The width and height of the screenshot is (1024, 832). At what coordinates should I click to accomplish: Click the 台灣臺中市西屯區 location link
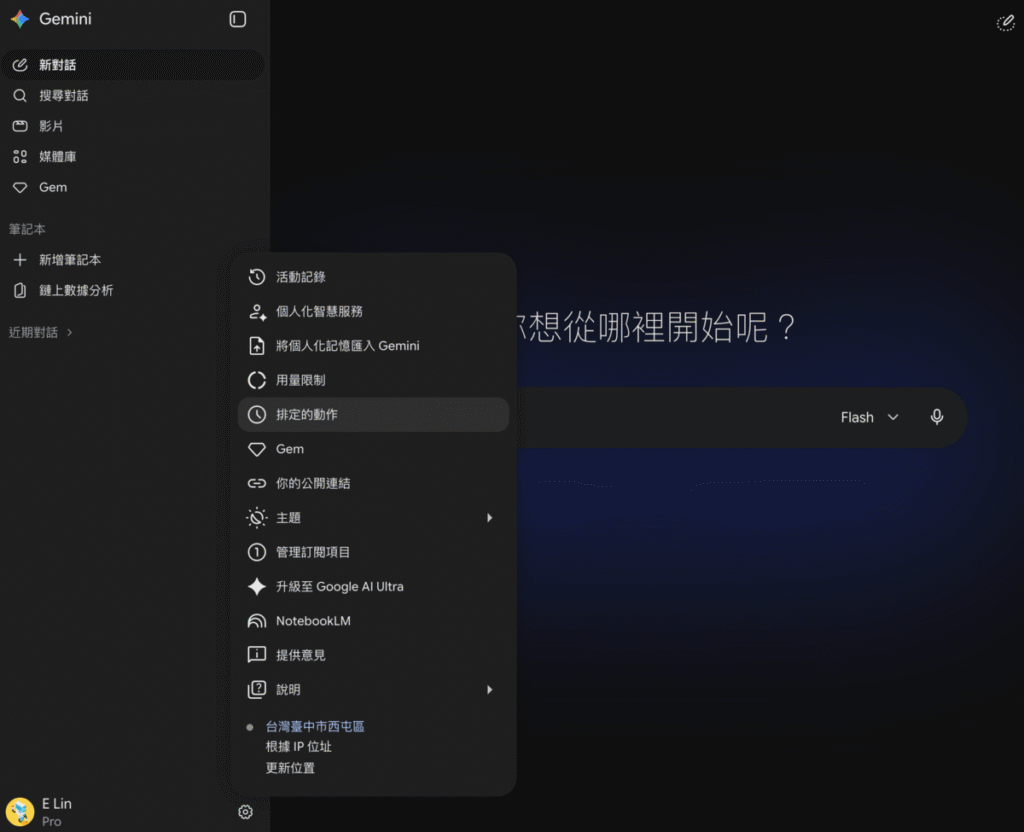pyautogui.click(x=315, y=726)
